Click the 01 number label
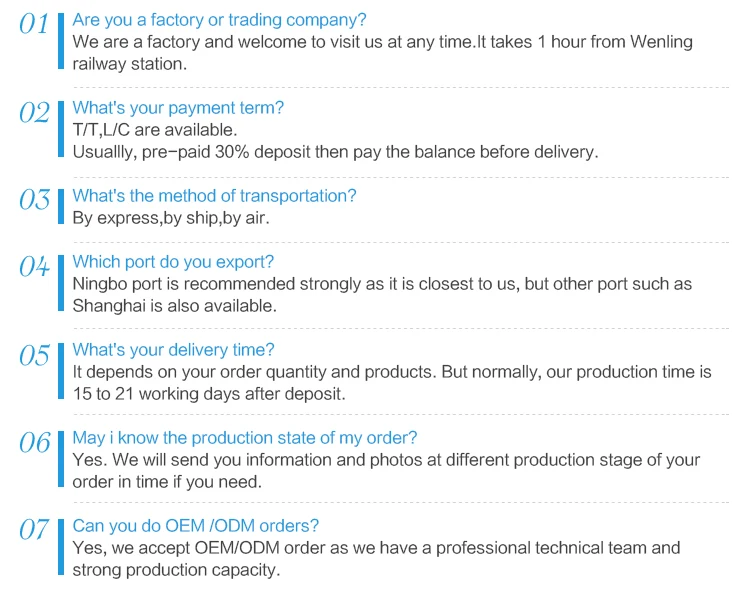 coord(34,25)
